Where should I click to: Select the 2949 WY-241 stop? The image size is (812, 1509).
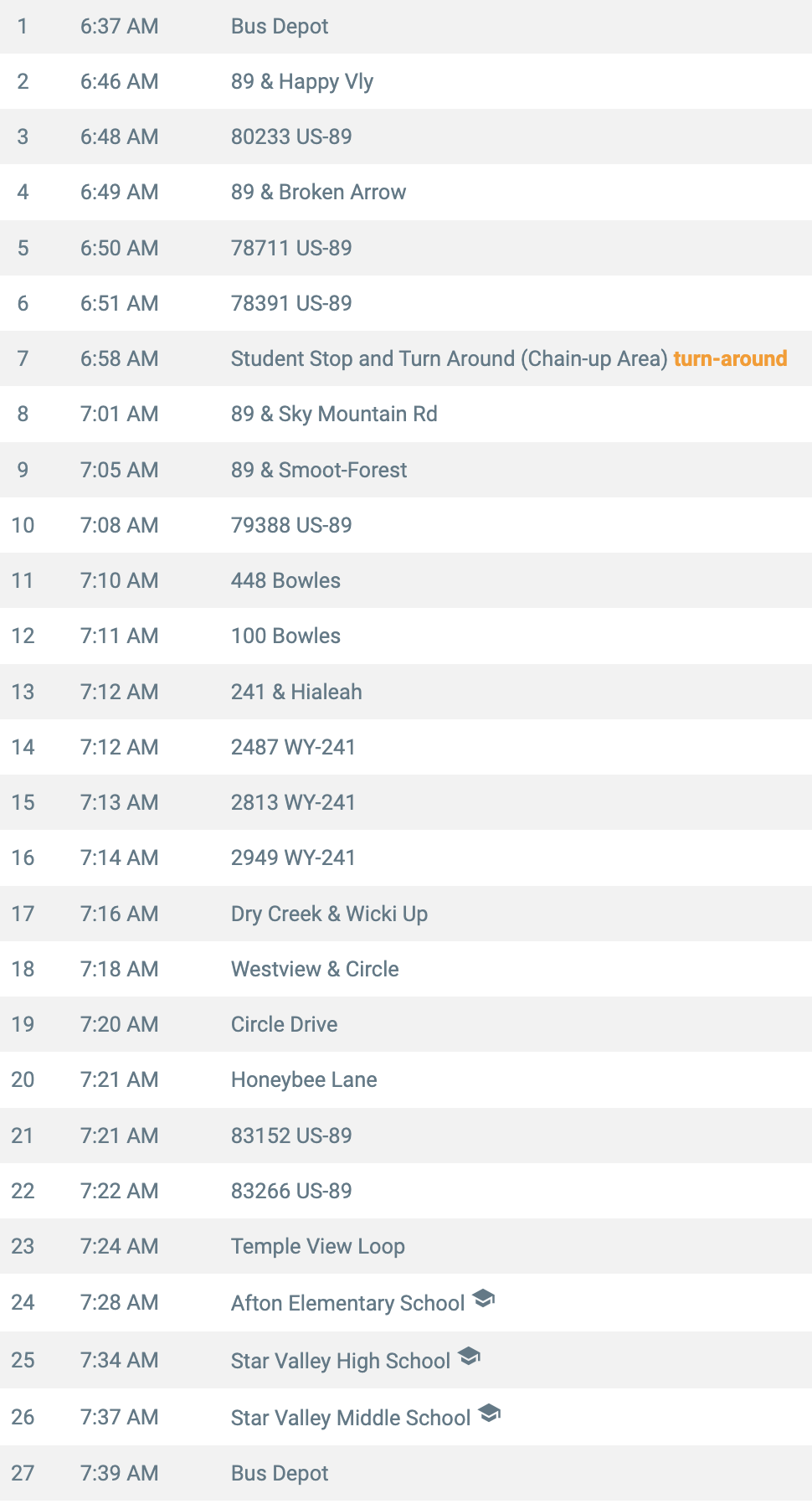(x=406, y=858)
